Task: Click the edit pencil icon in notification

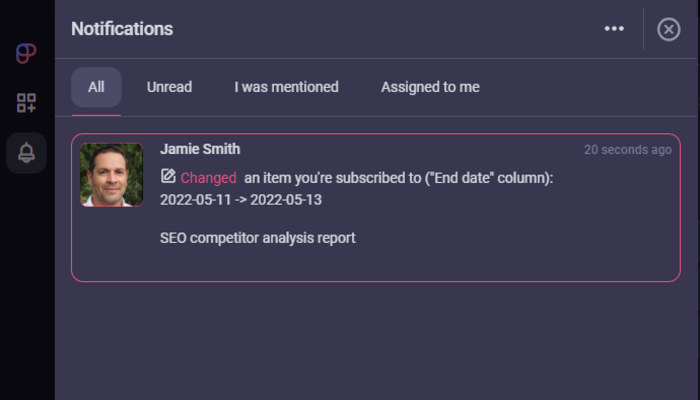Action: [168, 177]
